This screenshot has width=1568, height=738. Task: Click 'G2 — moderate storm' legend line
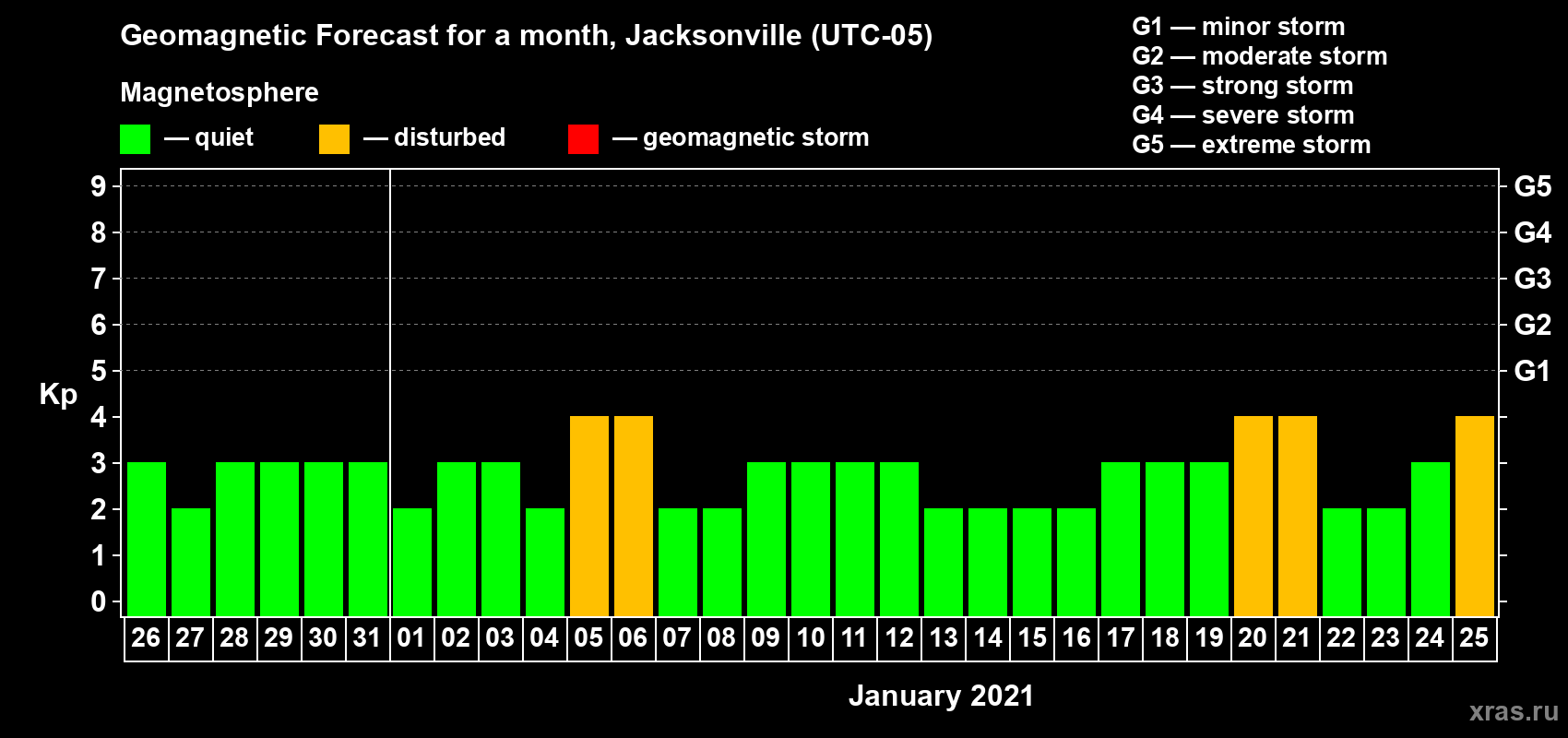click(x=1260, y=56)
